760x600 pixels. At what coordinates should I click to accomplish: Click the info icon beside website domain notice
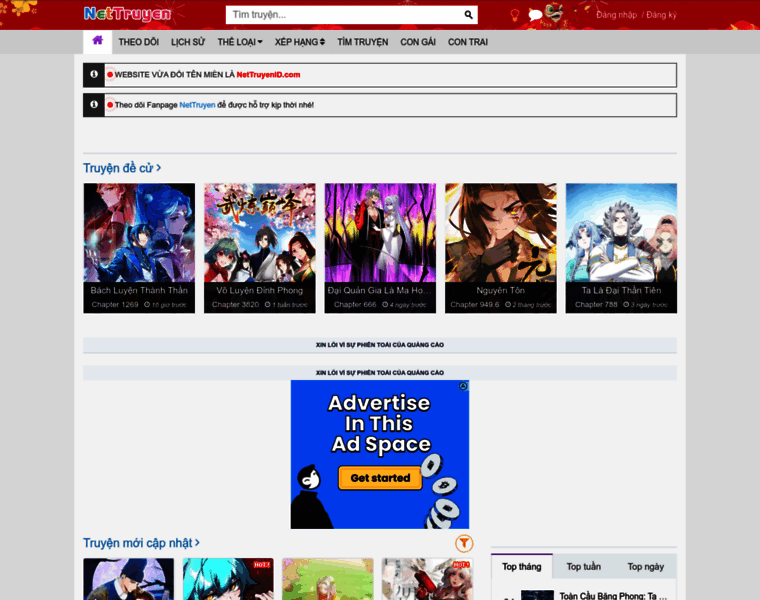point(94,74)
